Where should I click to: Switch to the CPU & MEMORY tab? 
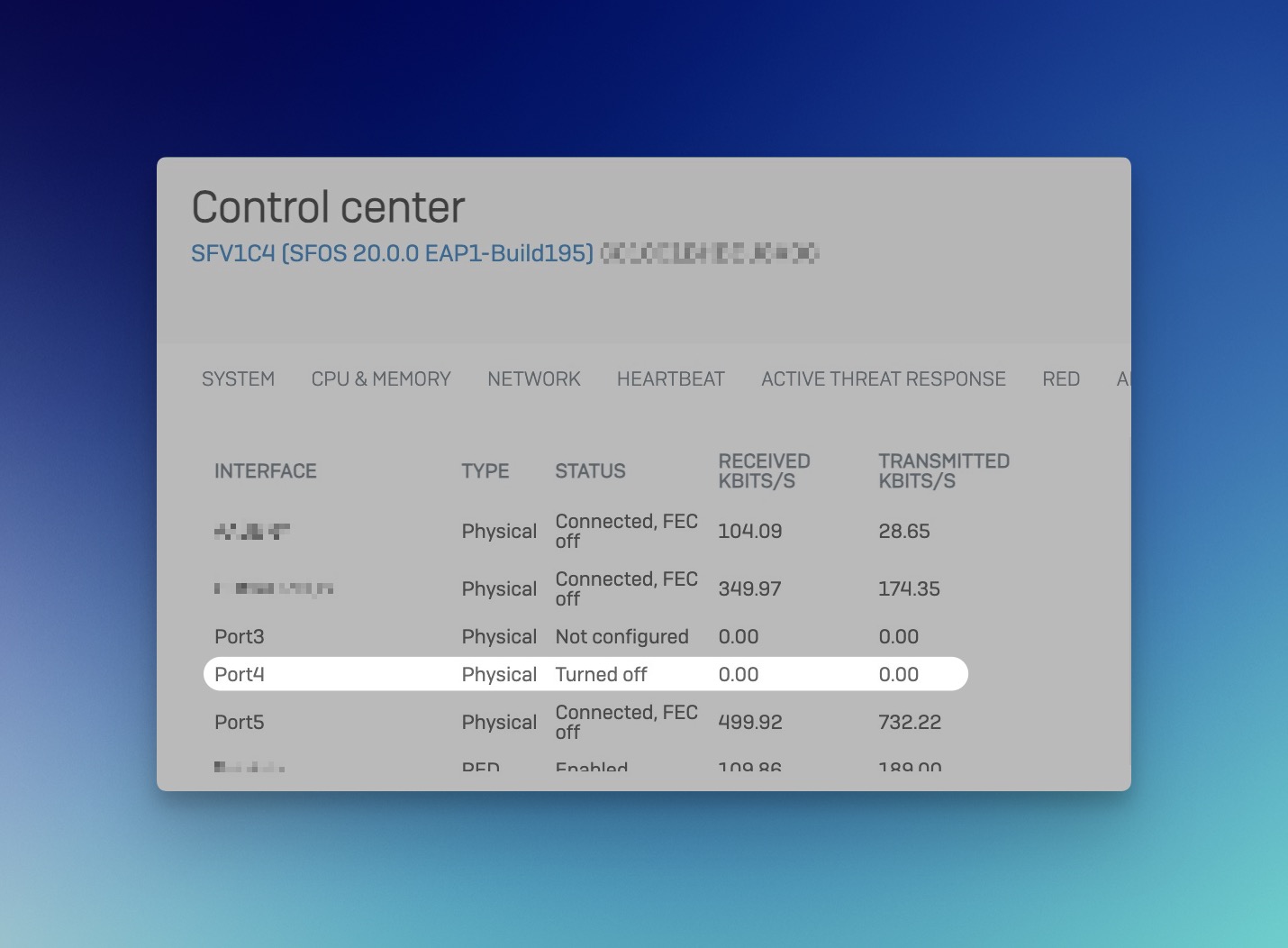pyautogui.click(x=381, y=379)
